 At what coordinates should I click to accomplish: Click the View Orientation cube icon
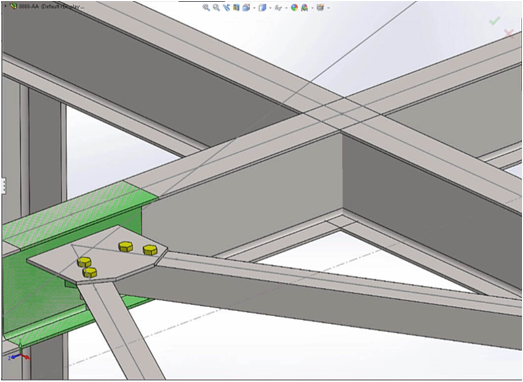246,7
